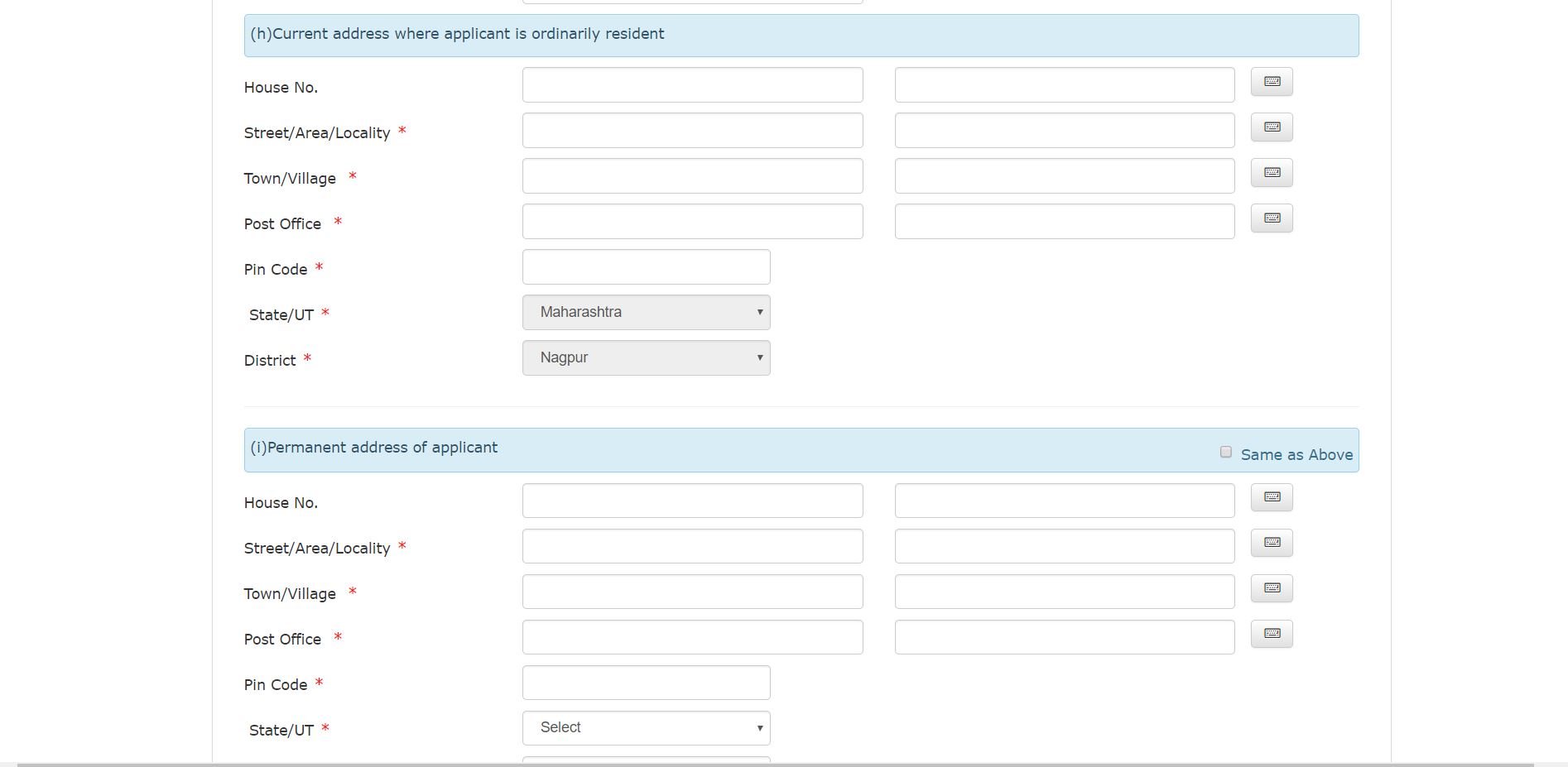Screen dimensions: 1568x767
Task: Open virtual keyboard for permanent Street/Area/Locality
Action: pos(1272,543)
